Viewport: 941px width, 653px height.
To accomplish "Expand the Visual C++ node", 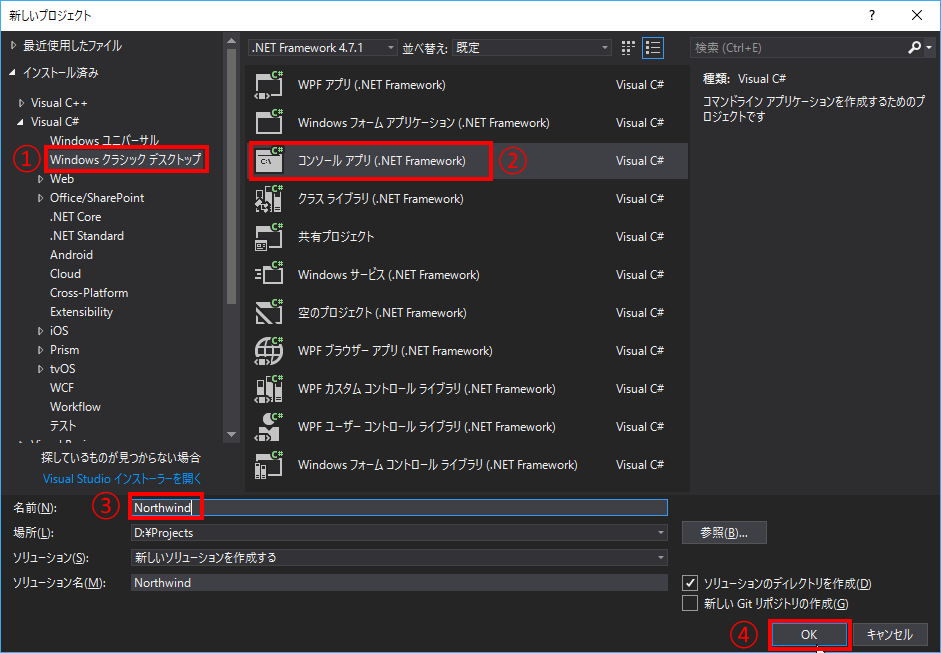I will tap(22, 103).
